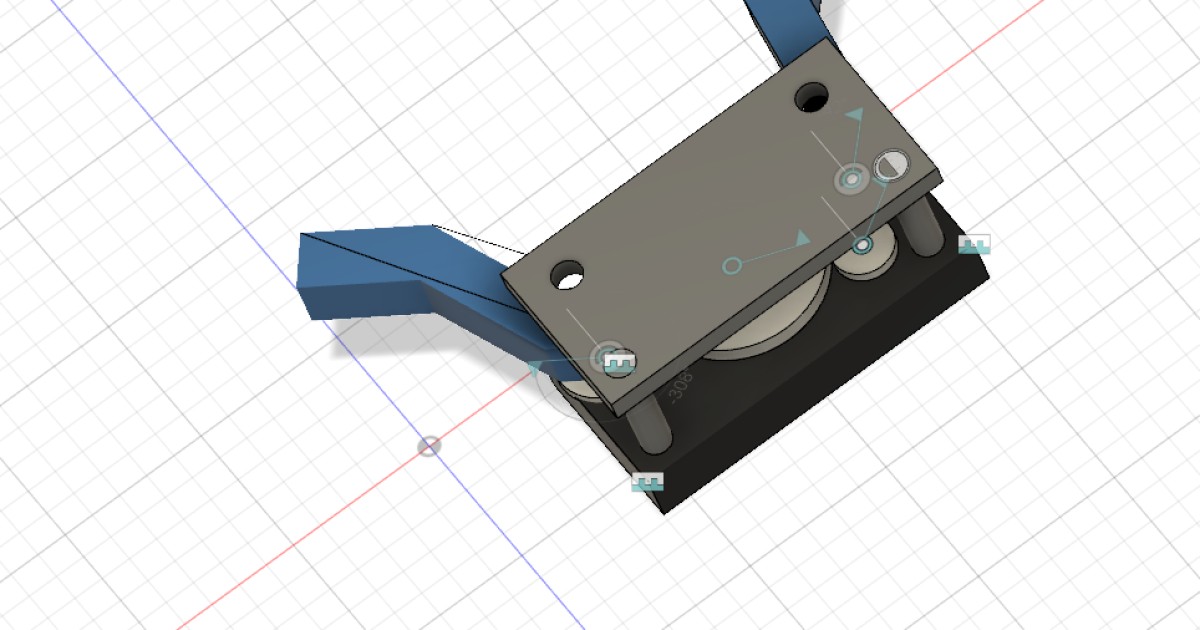Click the half-shaded joint snap marker in the corner hole

(892, 164)
